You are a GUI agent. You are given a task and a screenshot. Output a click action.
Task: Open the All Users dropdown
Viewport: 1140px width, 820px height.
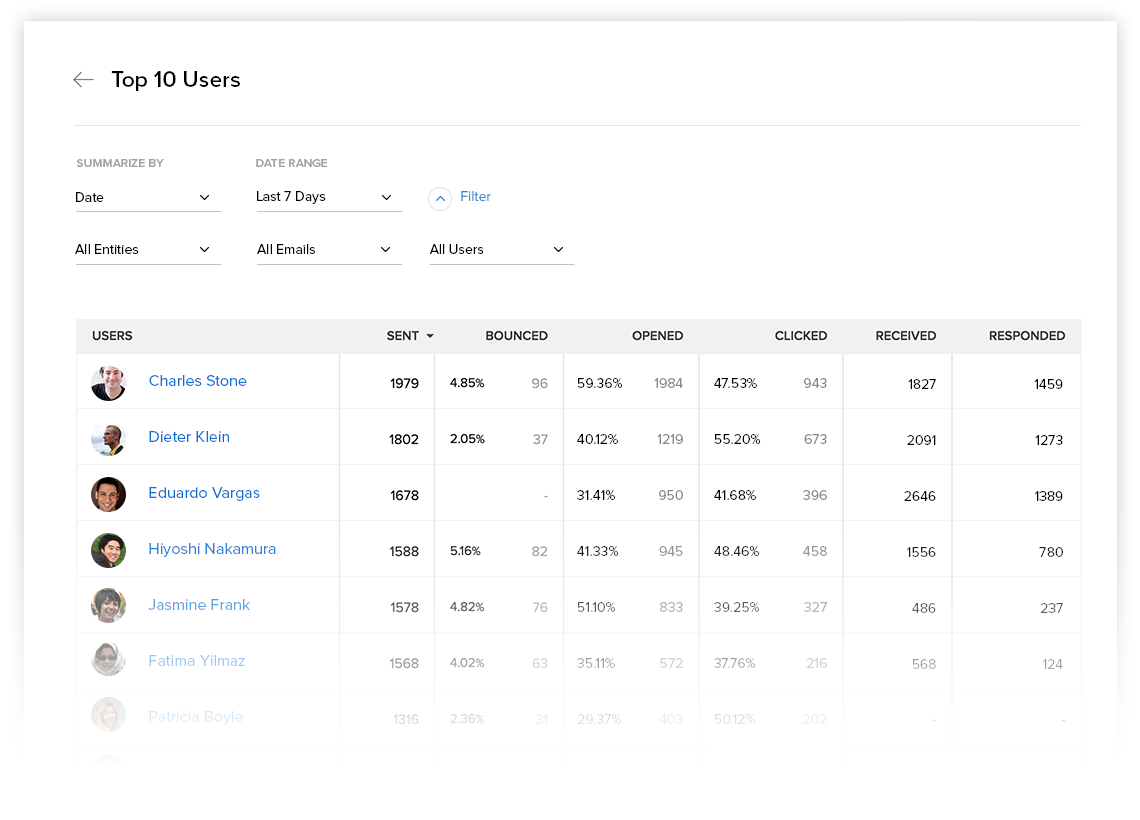[x=501, y=250]
